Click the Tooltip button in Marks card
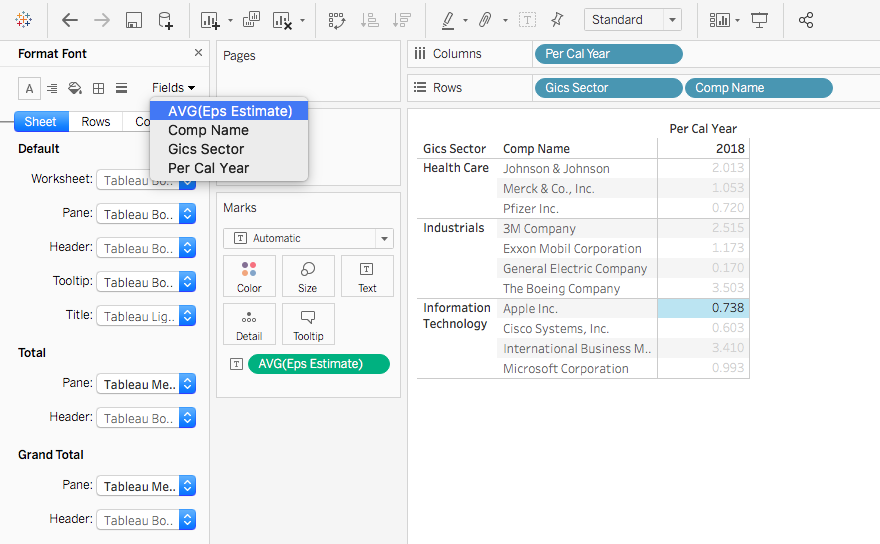Screen dimensions: 880x544 pos(308,324)
